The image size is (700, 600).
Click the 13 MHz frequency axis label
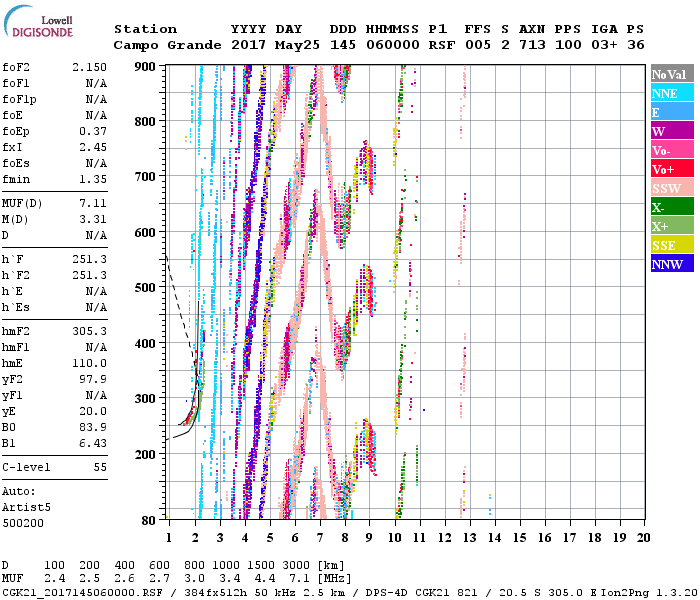coord(470,538)
